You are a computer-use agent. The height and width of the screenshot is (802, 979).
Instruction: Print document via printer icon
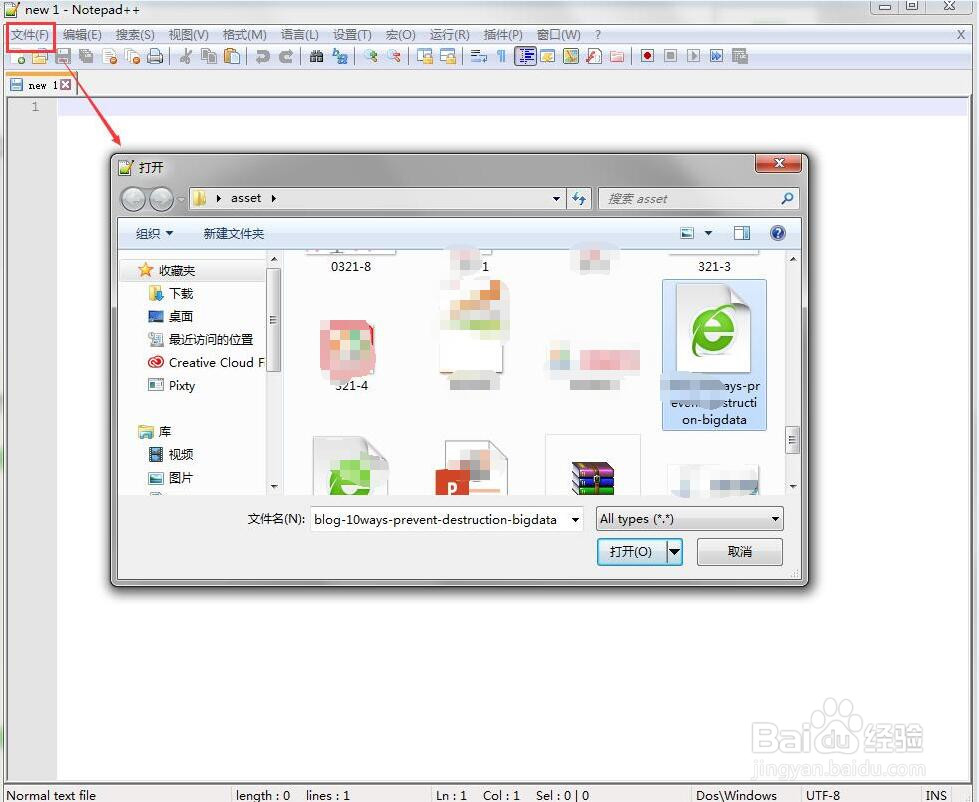click(157, 56)
